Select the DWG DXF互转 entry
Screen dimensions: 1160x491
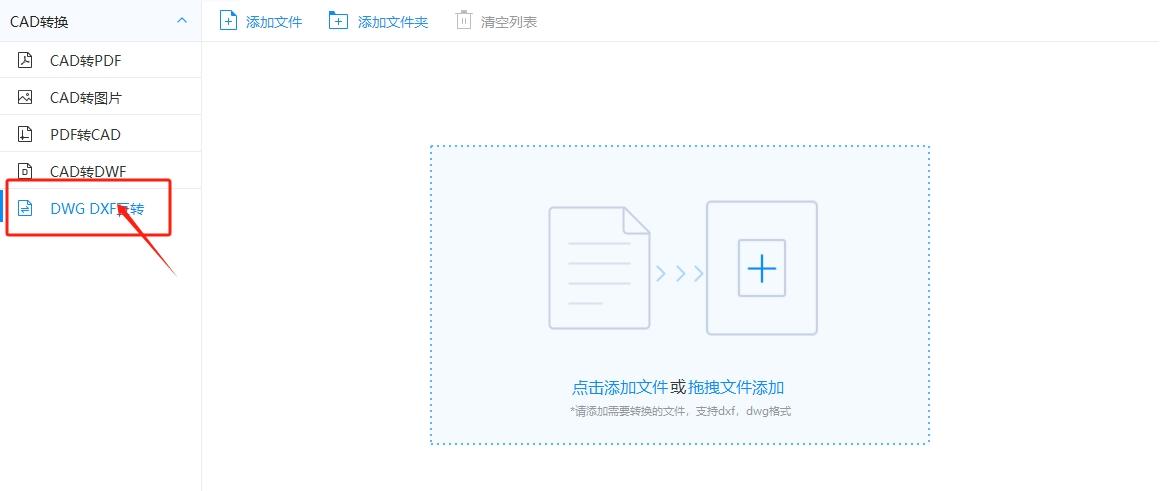(x=101, y=209)
